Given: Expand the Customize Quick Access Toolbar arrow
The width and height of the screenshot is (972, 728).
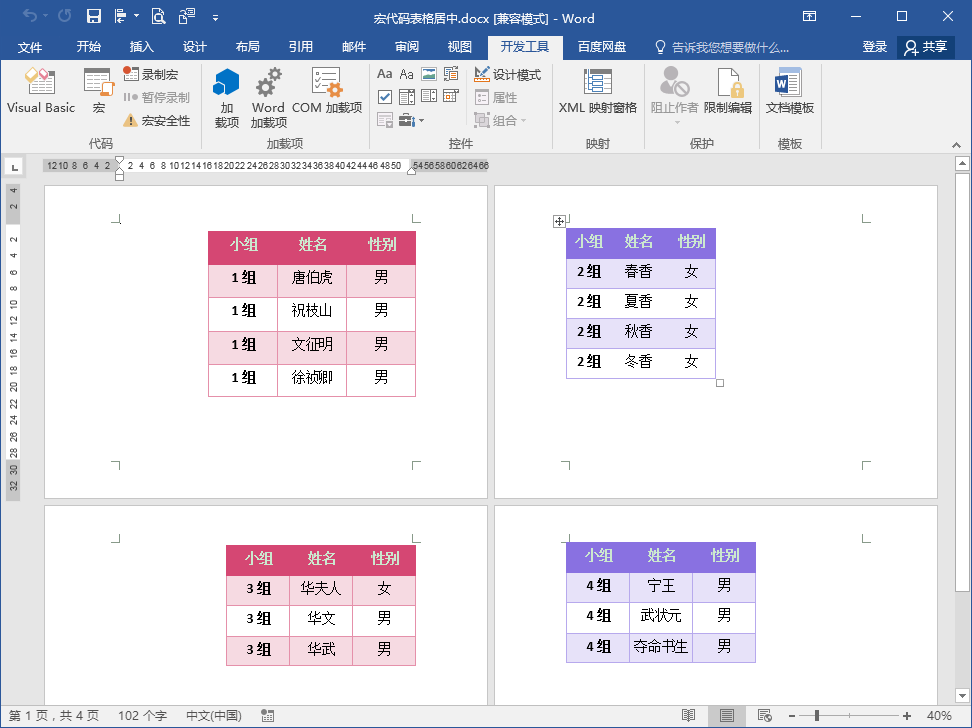Looking at the screenshot, I should pyautogui.click(x=215, y=18).
